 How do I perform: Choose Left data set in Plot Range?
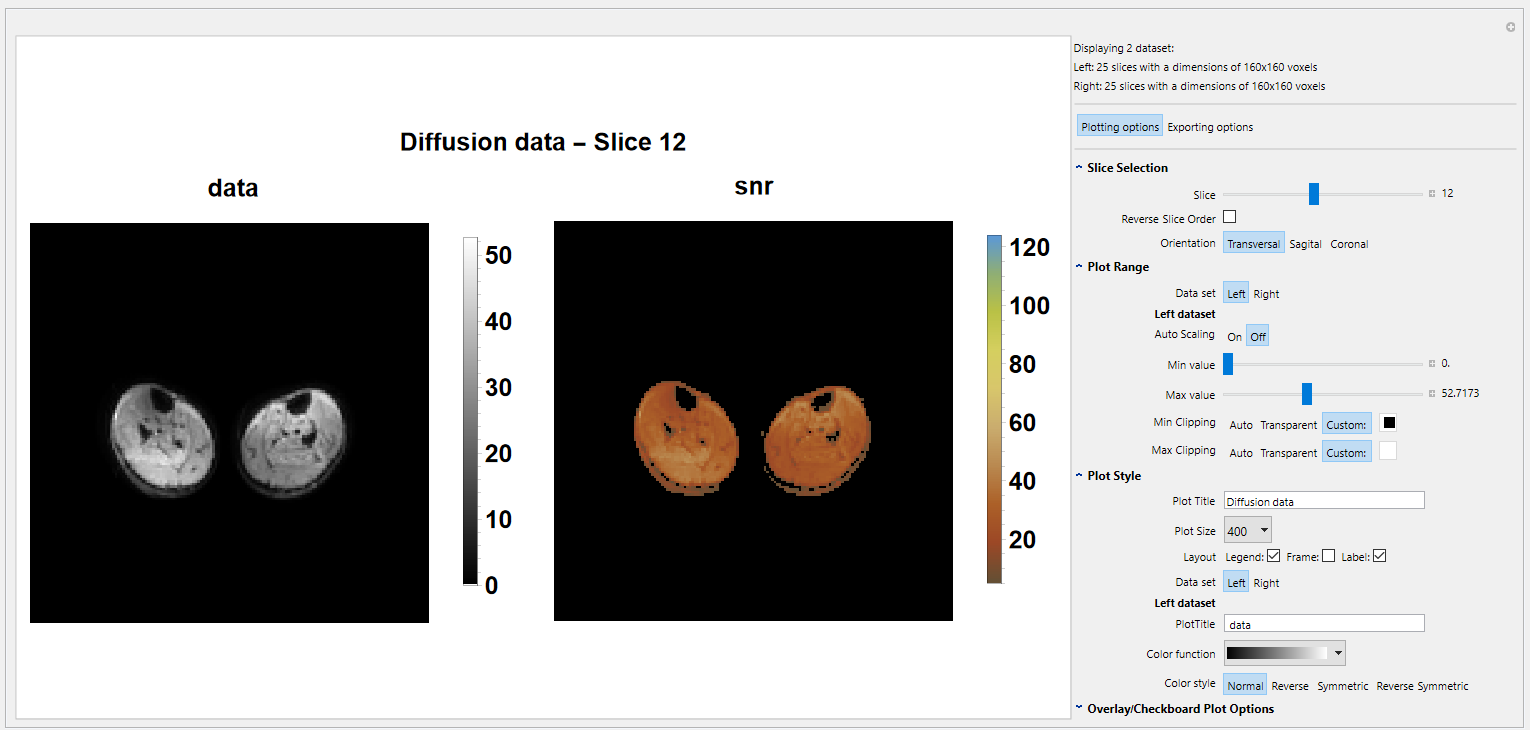pos(1236,293)
